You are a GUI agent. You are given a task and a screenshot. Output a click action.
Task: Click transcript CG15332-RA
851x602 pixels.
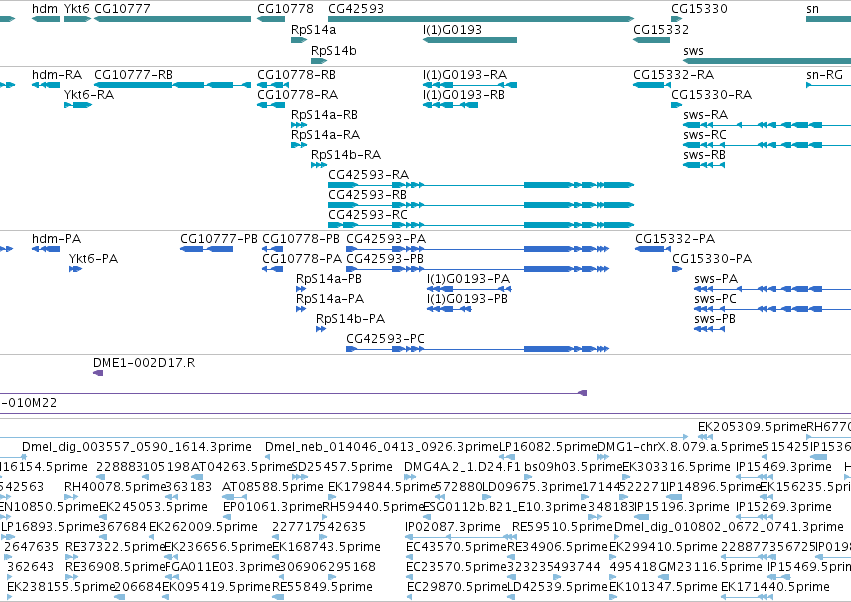coord(674,74)
